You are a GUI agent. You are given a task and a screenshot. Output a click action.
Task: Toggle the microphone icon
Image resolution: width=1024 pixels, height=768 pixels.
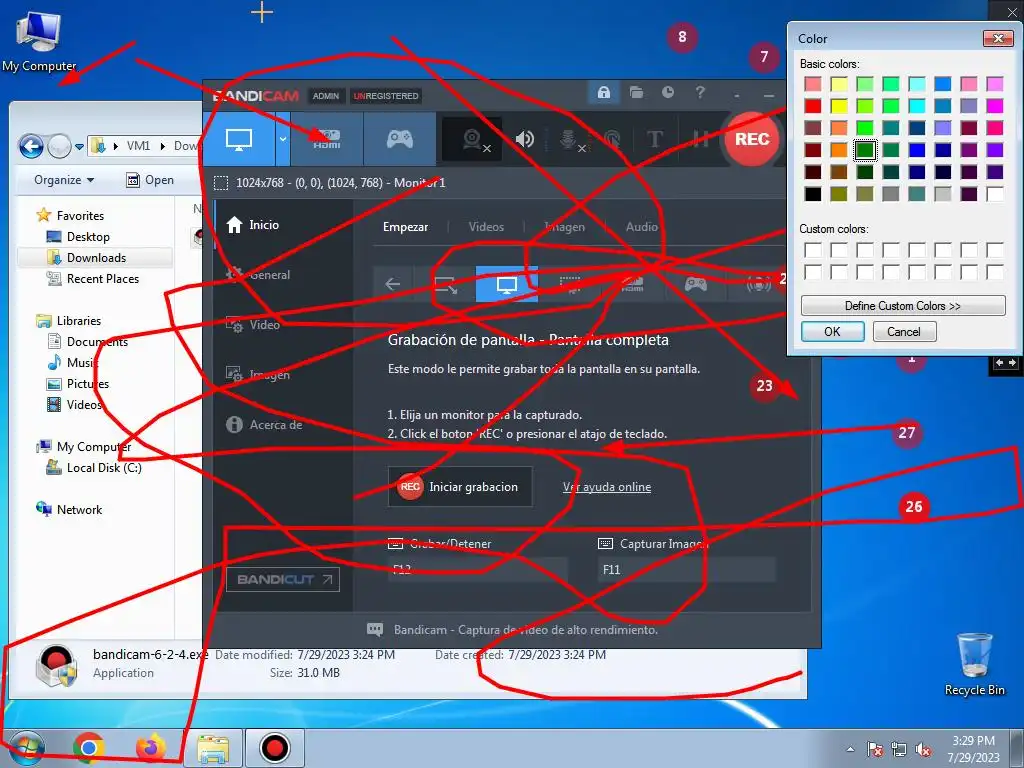tap(569, 139)
